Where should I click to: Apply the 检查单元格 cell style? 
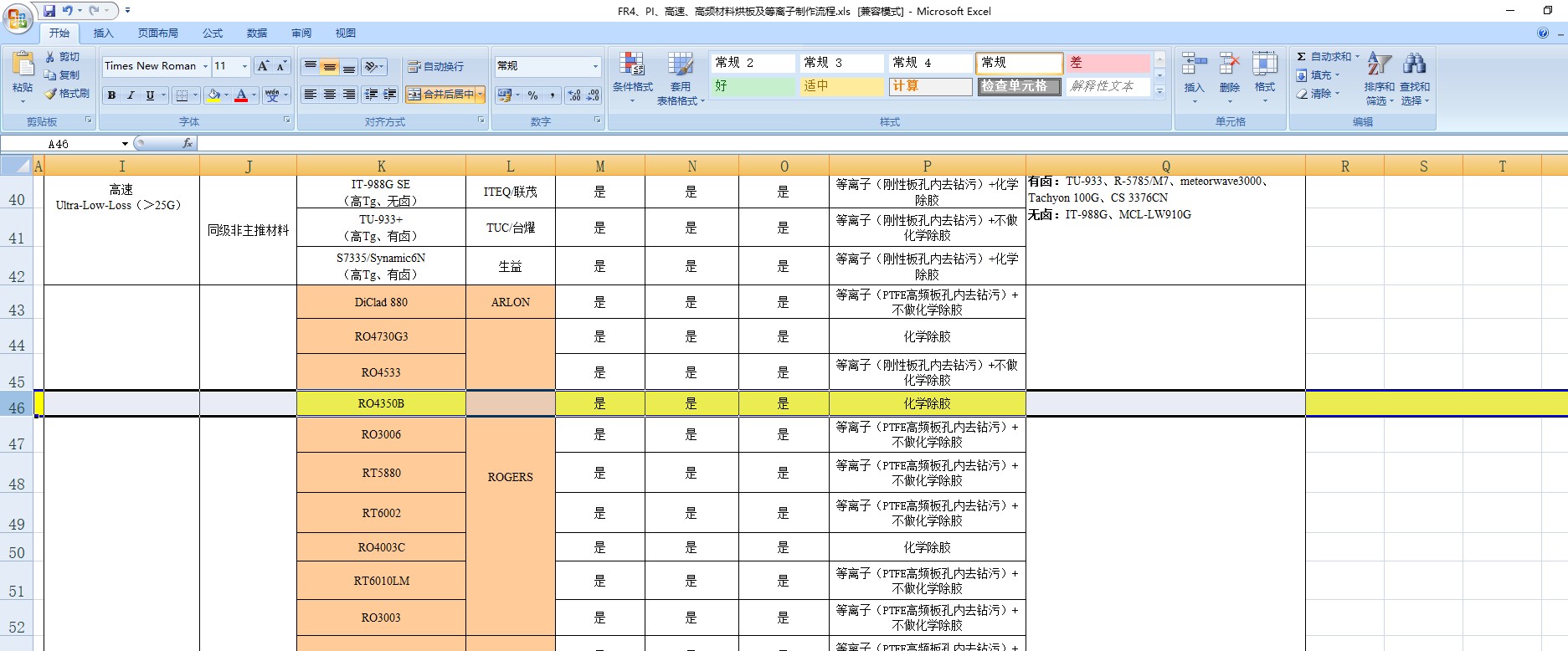click(1020, 86)
